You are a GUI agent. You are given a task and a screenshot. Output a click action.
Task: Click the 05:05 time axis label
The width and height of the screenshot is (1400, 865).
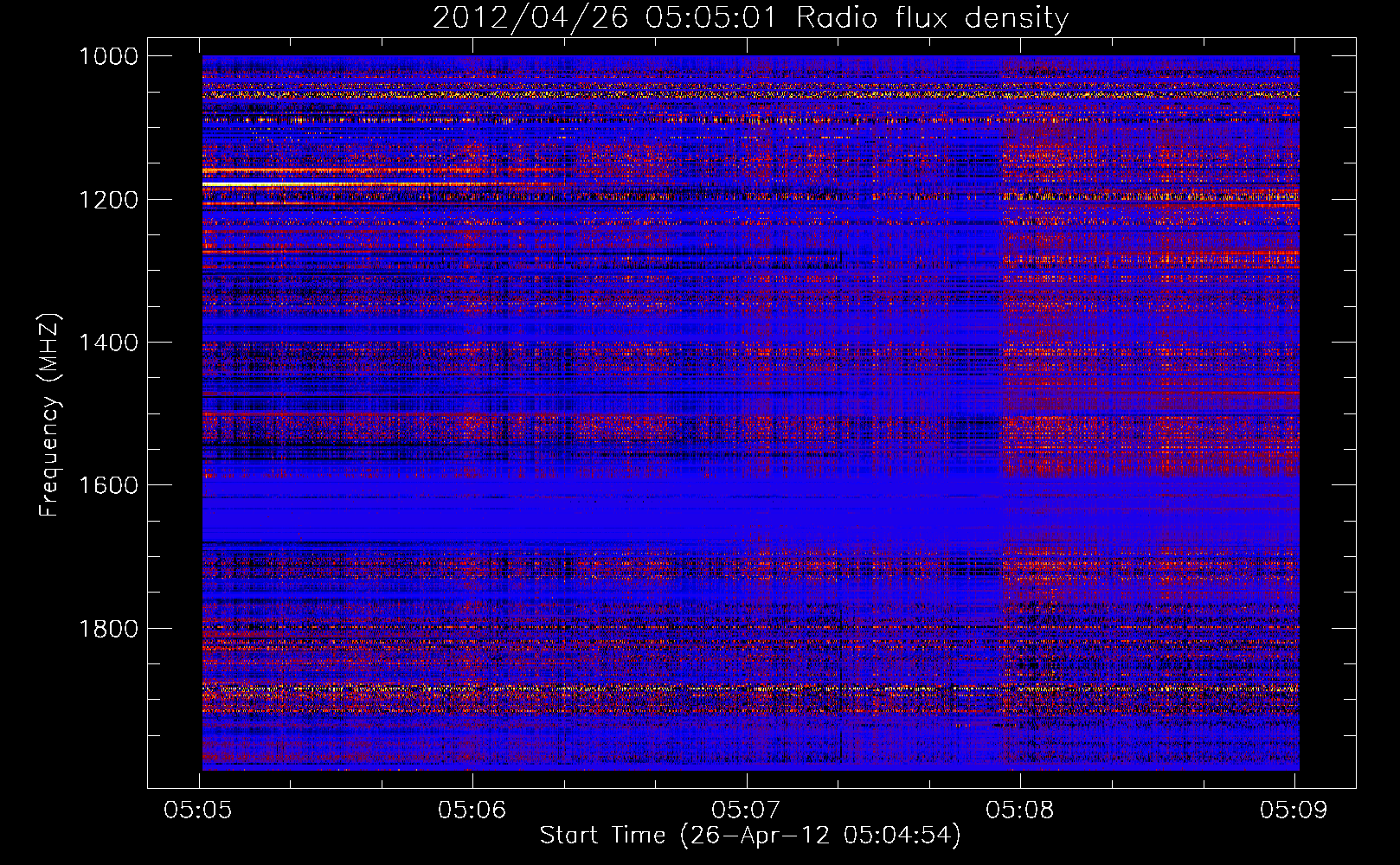point(199,811)
